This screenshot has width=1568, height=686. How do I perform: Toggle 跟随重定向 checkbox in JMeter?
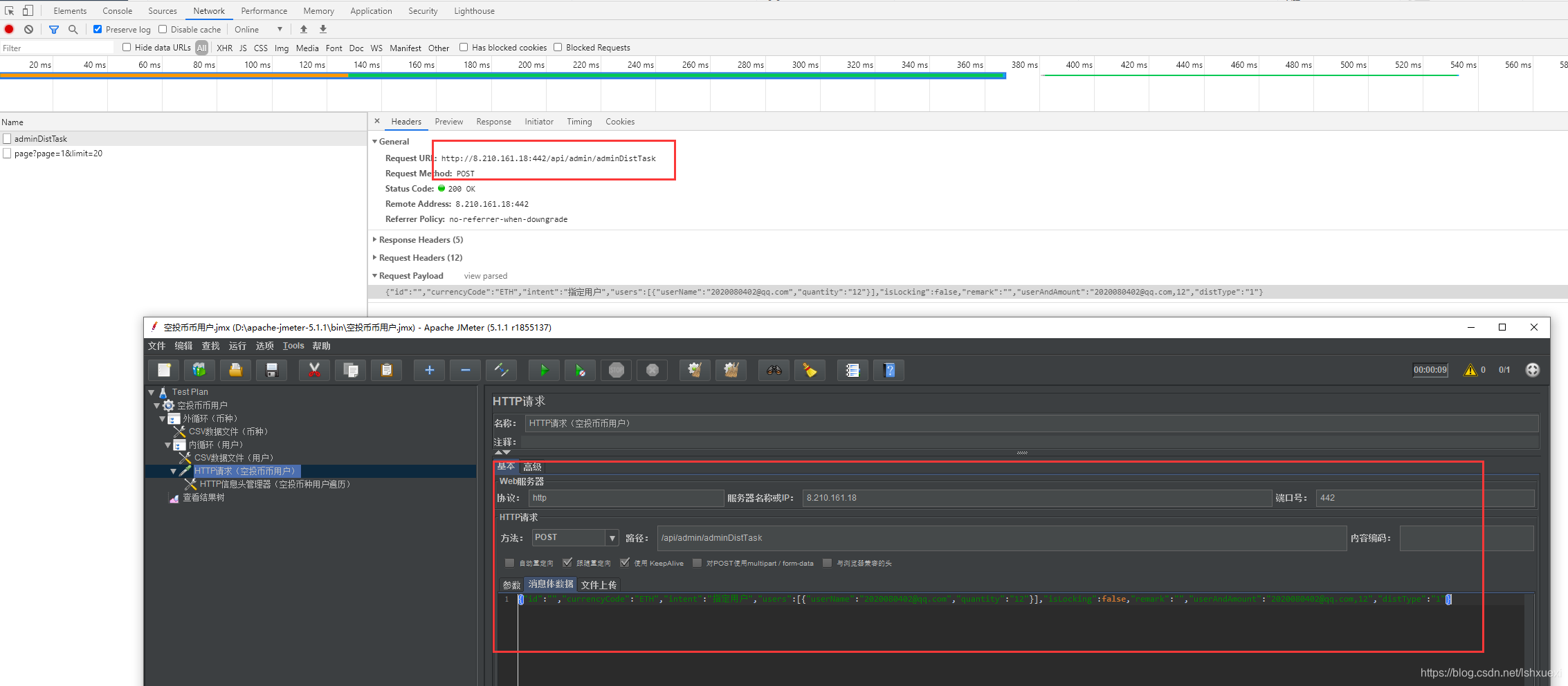[x=567, y=563]
